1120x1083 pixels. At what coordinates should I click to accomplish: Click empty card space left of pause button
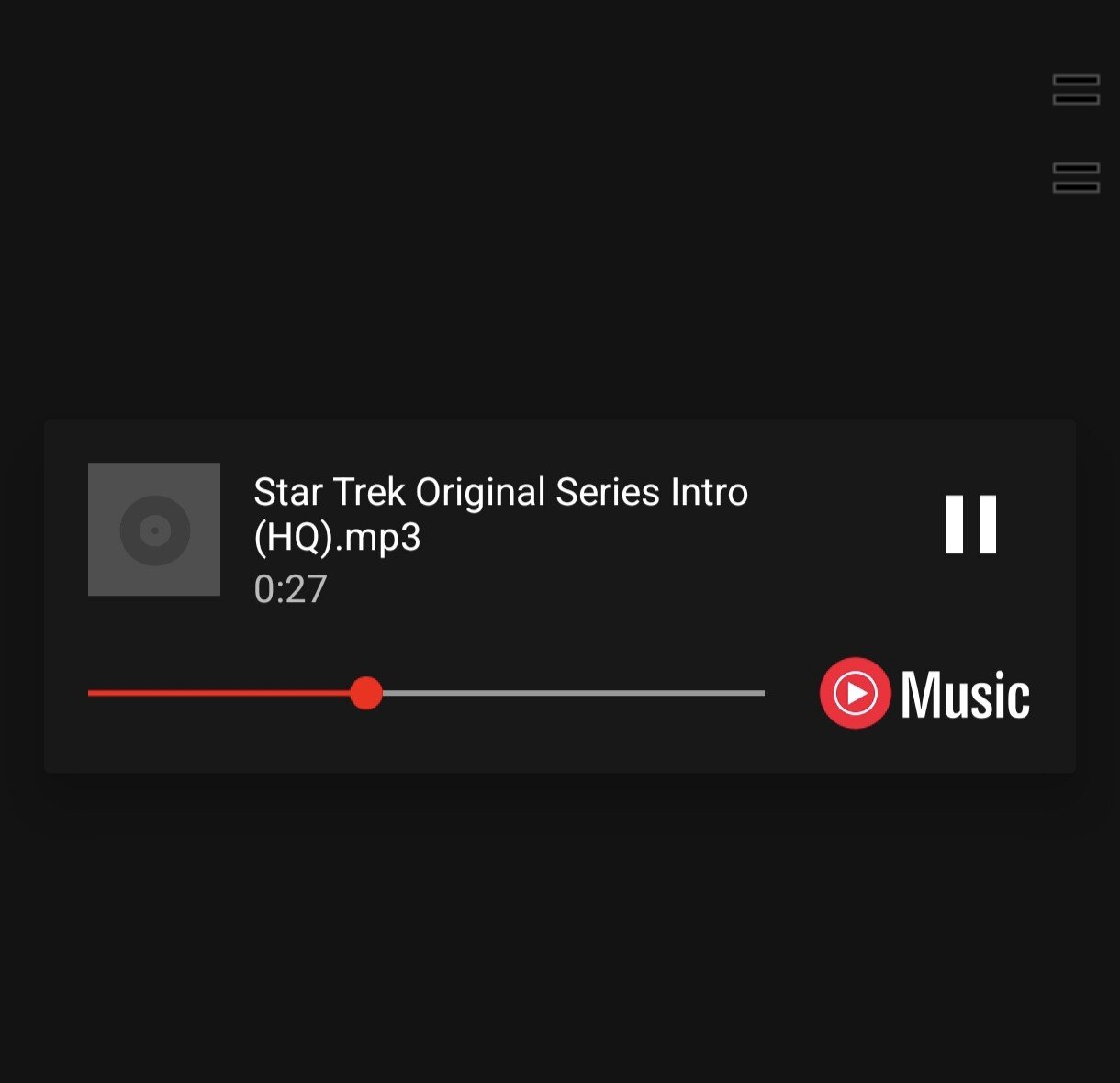tap(845, 551)
